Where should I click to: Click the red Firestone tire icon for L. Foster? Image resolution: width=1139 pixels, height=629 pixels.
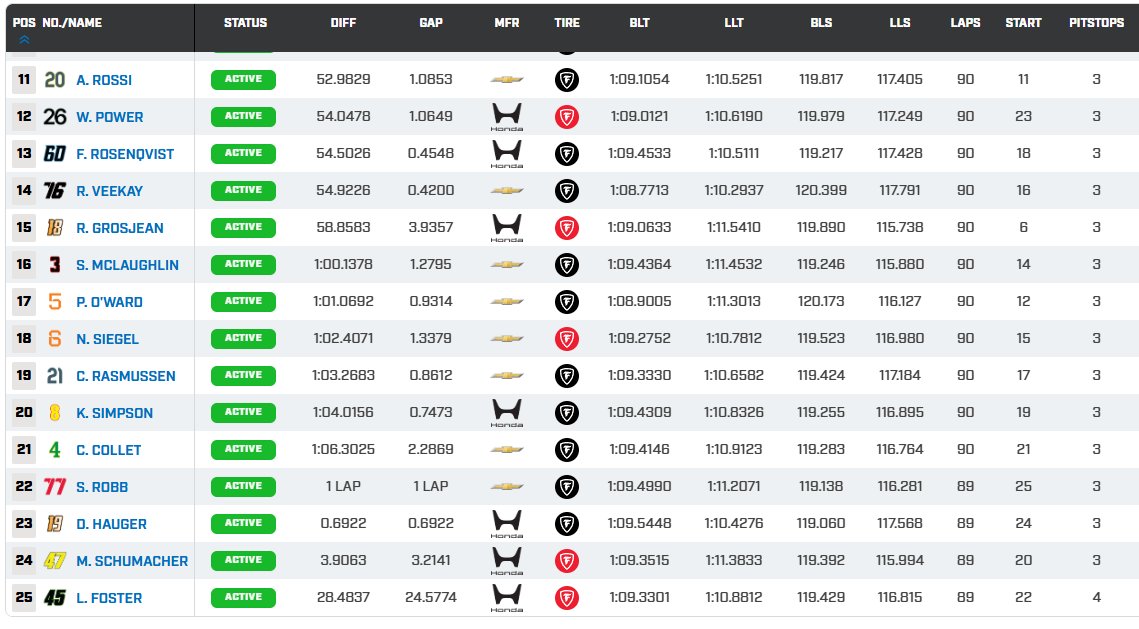click(x=567, y=598)
